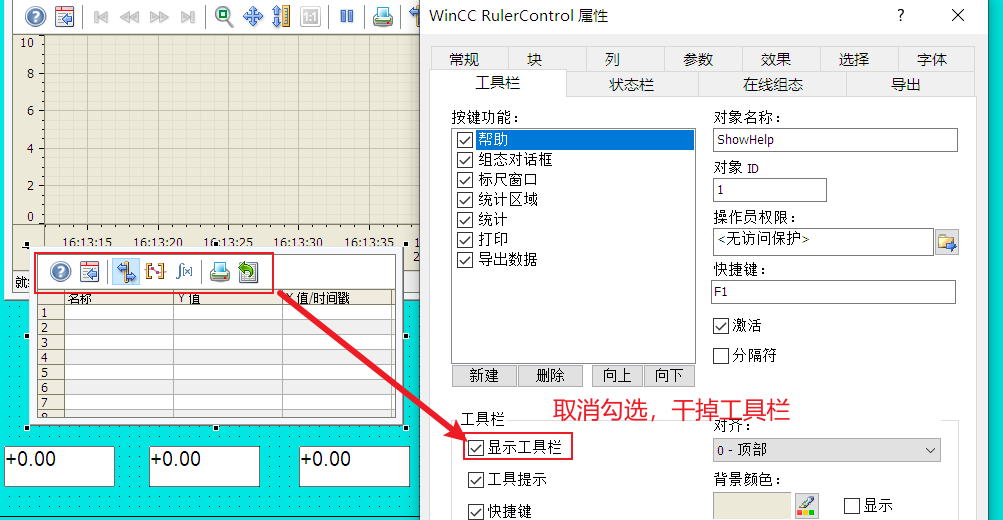Enable background color 显示 checkbox

(x=851, y=506)
